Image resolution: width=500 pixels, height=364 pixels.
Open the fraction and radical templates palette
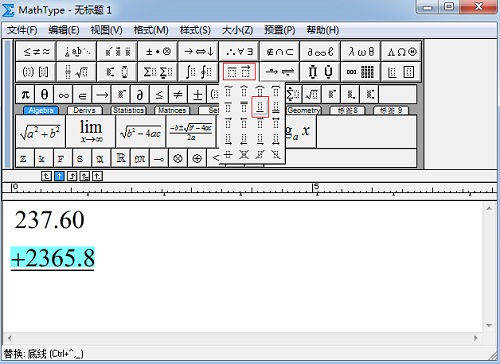(x=77, y=71)
